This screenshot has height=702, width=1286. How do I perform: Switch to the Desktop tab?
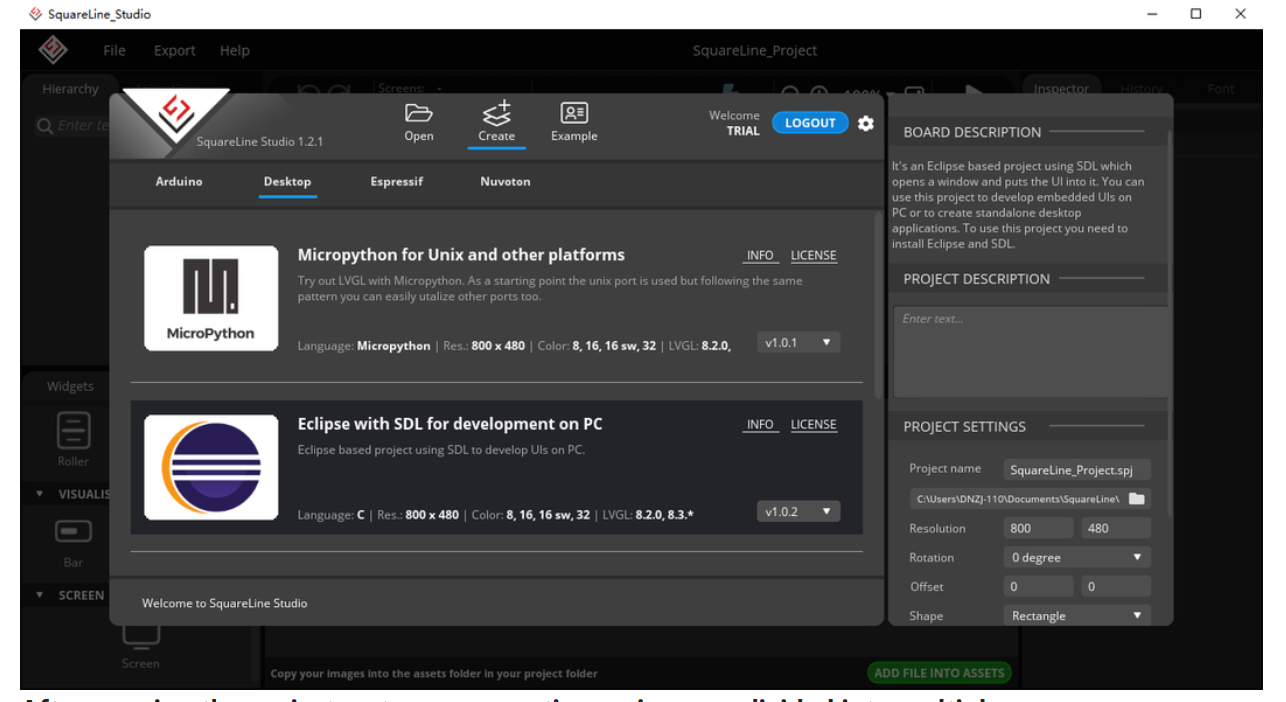tap(287, 181)
